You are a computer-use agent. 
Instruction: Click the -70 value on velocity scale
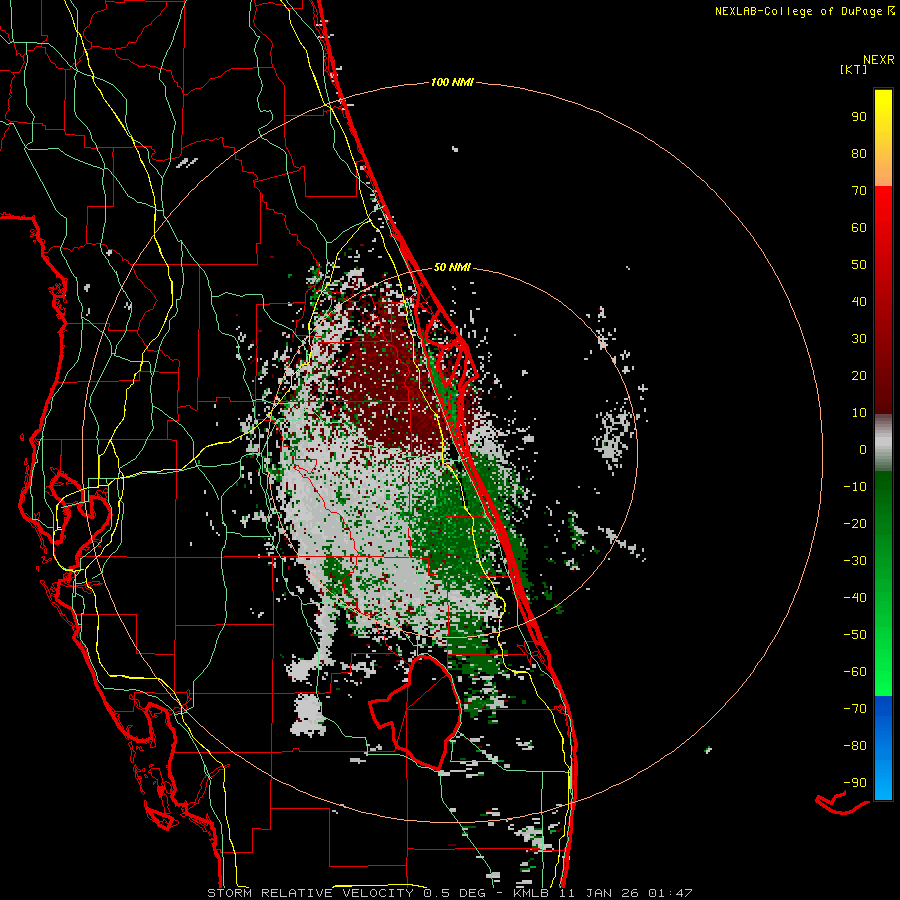point(855,709)
